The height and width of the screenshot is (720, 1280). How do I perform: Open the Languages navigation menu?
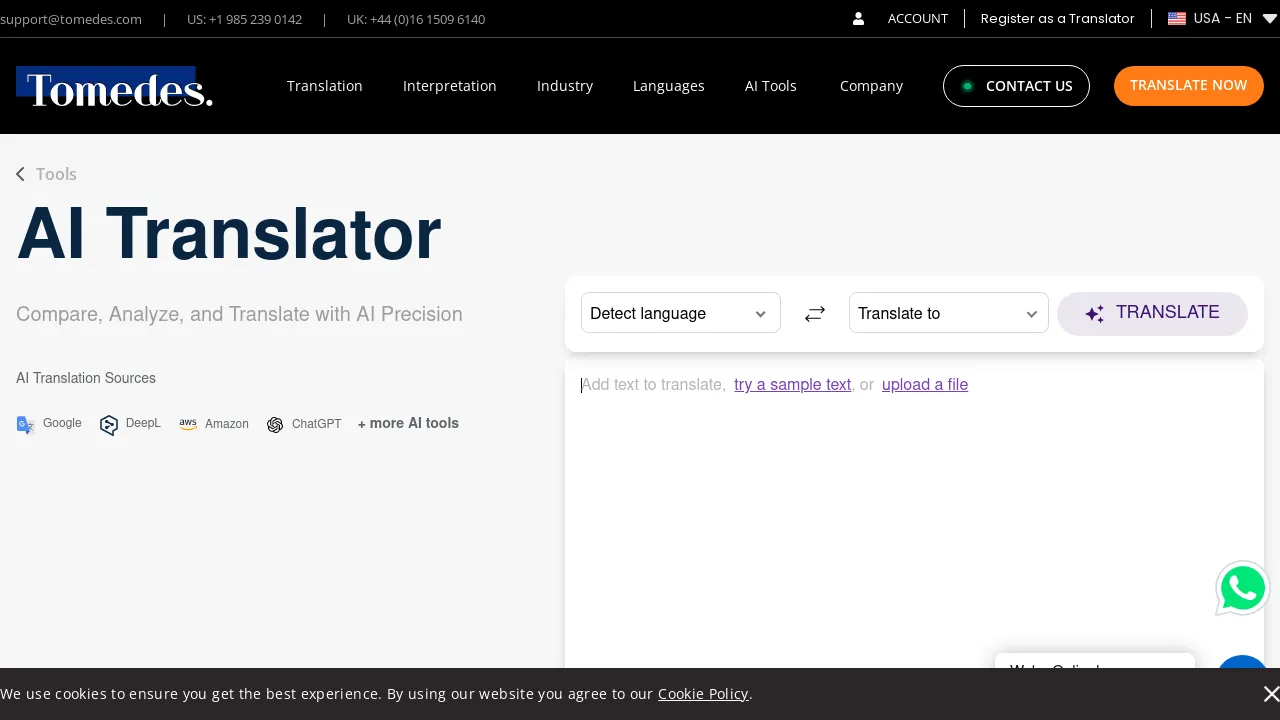pyautogui.click(x=669, y=86)
